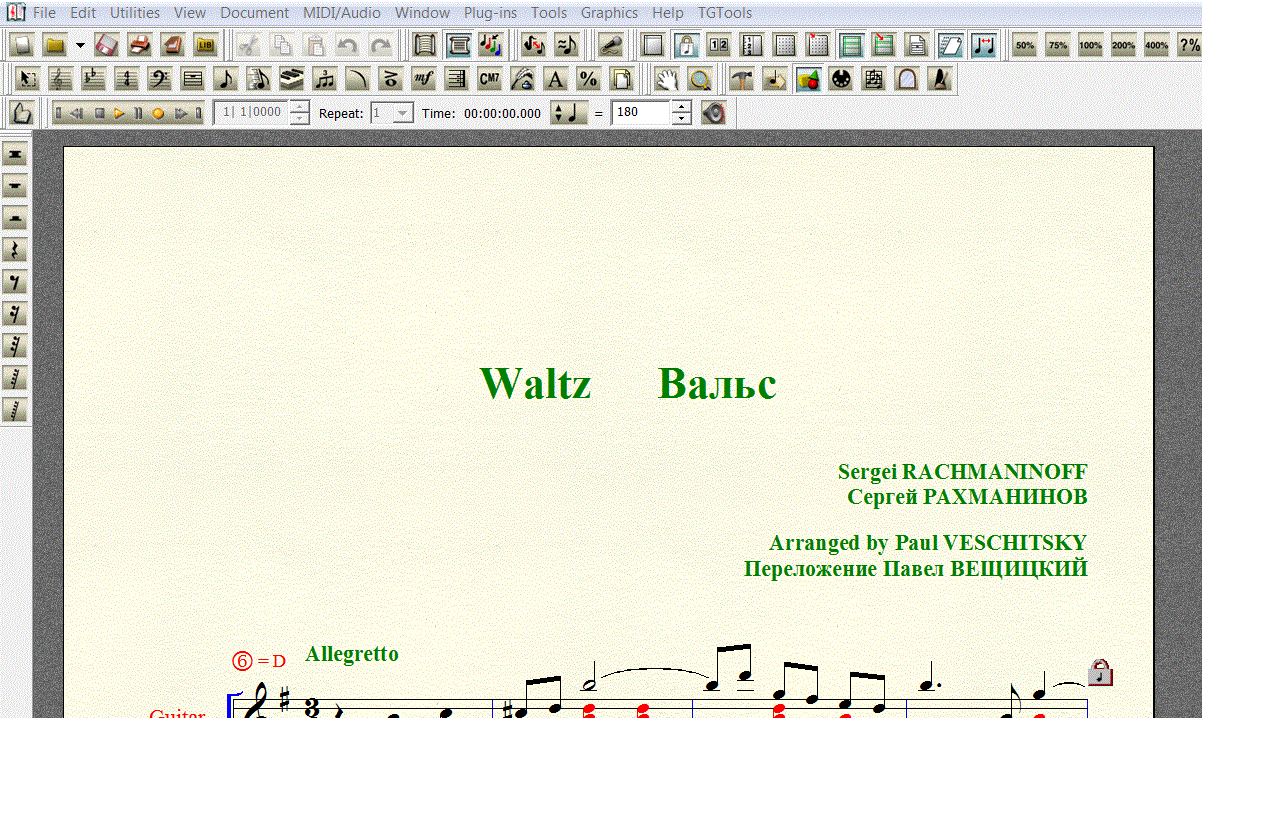Choose the Smart Shape slur tool
The width and height of the screenshot is (1274, 817).
click(358, 79)
